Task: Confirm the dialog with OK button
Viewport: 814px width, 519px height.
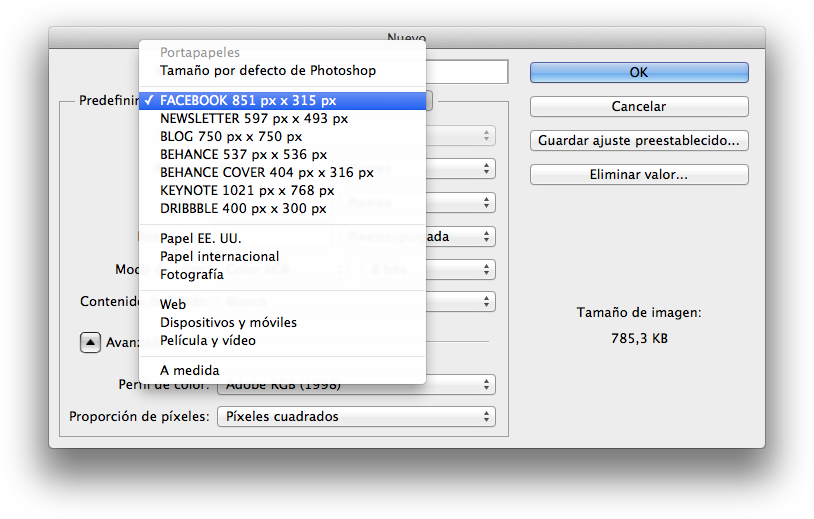Action: click(639, 72)
